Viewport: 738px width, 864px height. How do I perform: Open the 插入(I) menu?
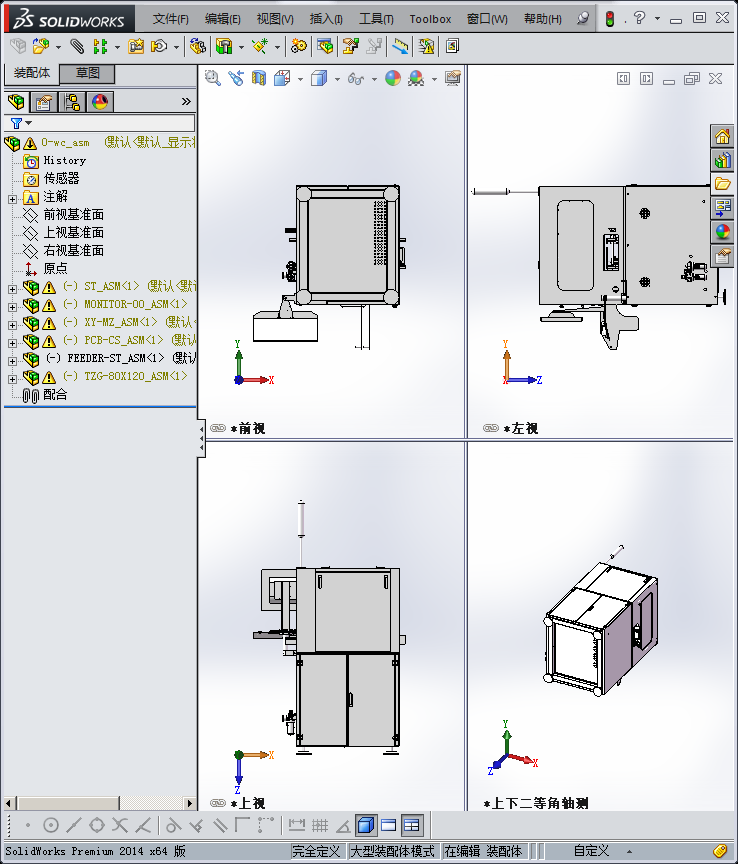click(326, 19)
